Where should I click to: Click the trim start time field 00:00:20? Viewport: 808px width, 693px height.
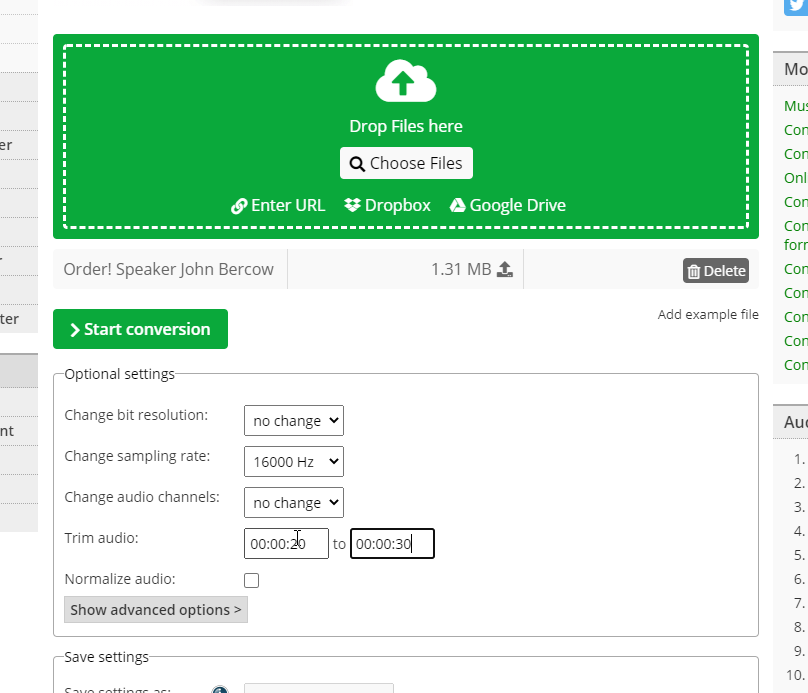coord(286,544)
